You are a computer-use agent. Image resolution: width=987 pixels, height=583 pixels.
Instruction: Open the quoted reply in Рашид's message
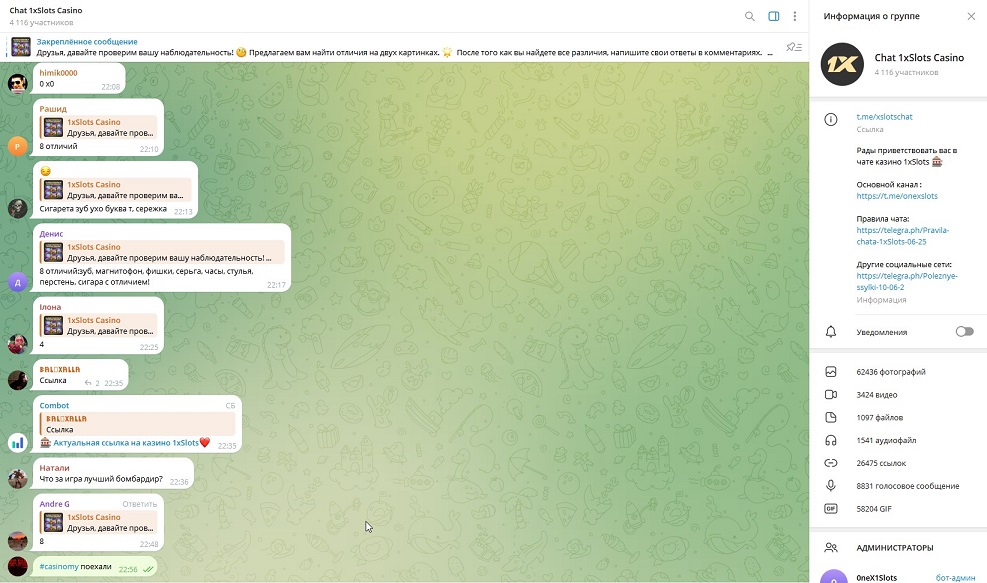click(x=98, y=128)
